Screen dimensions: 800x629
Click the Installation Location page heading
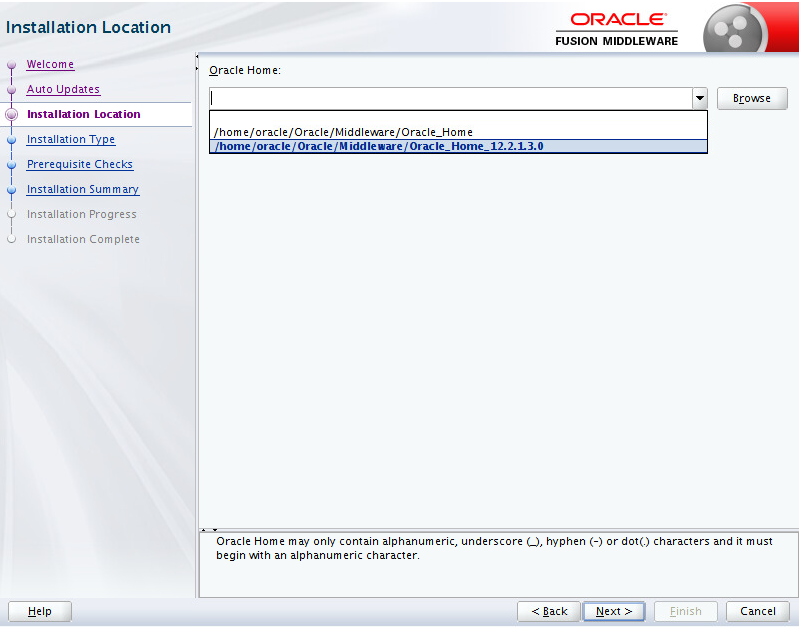tap(88, 27)
